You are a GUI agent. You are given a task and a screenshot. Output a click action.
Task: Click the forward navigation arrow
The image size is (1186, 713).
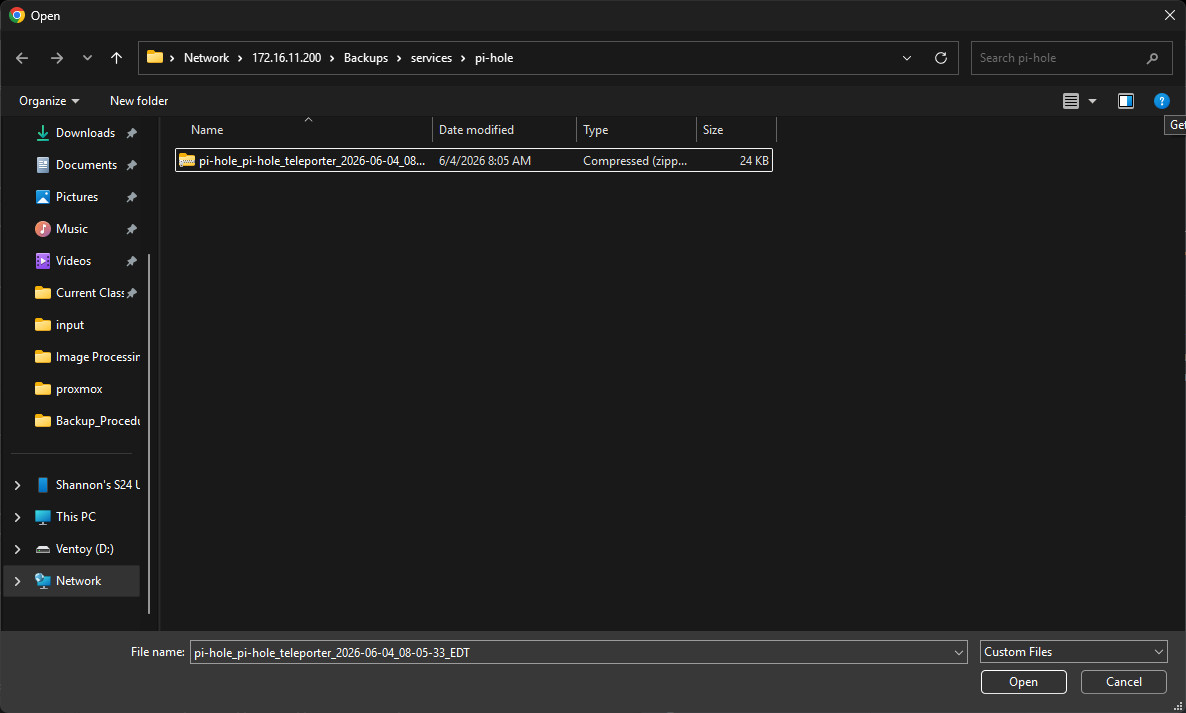coord(57,58)
